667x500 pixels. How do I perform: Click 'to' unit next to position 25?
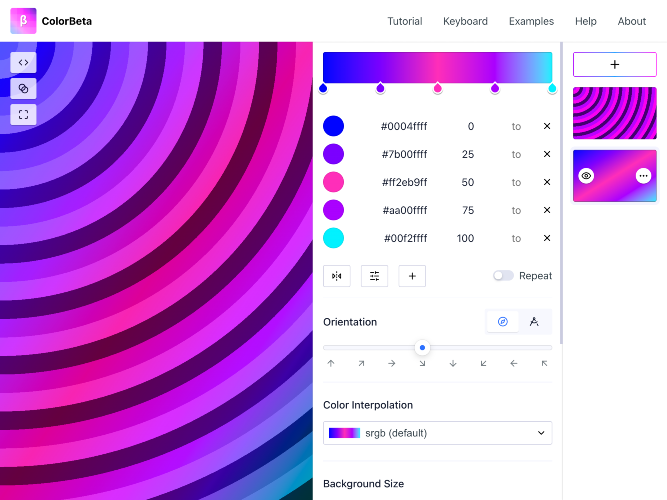click(x=516, y=154)
